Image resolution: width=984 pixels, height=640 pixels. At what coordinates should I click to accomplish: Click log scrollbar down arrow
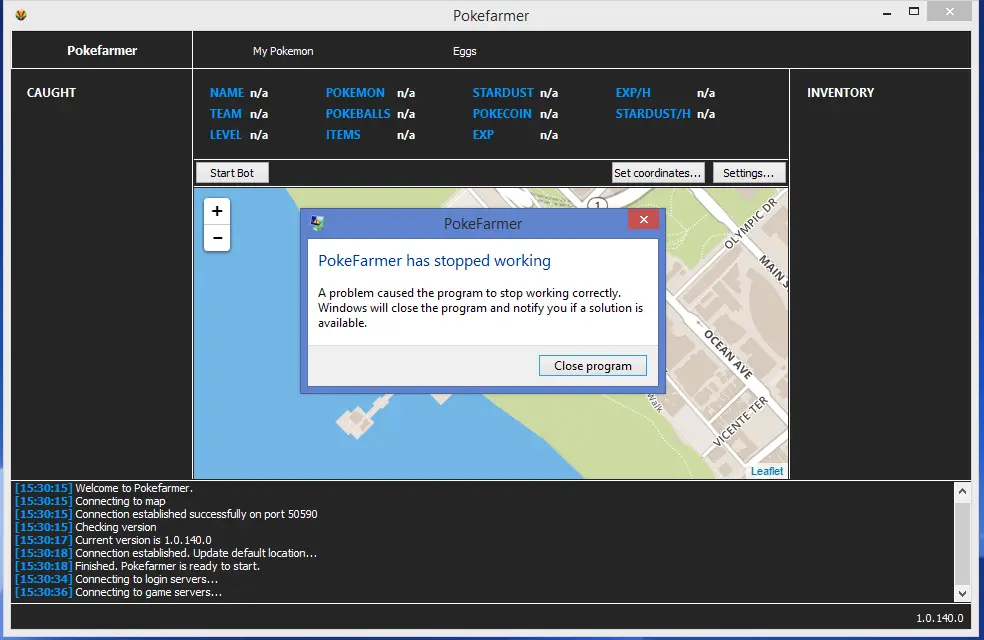pyautogui.click(x=962, y=593)
